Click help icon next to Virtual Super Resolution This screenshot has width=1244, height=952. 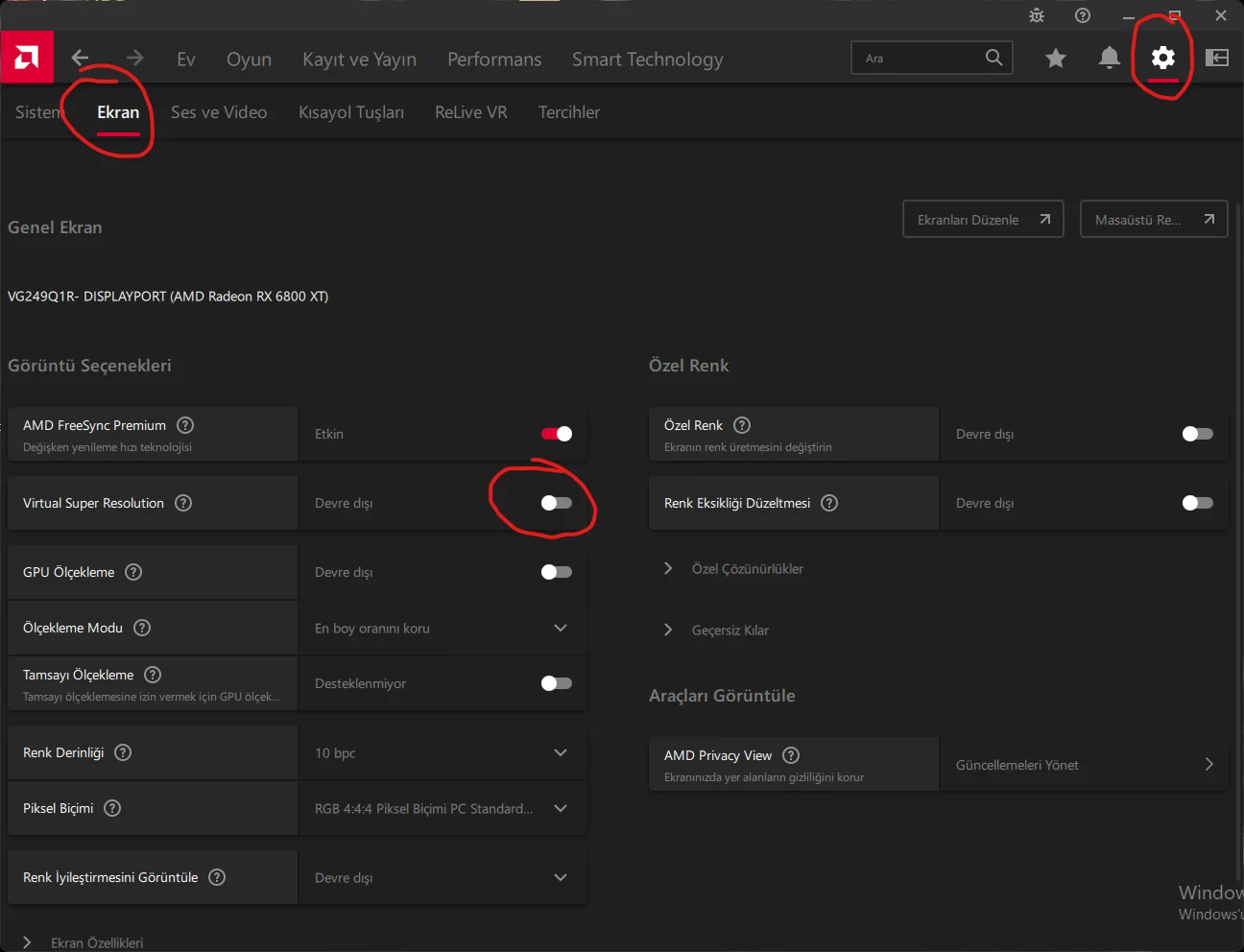[183, 503]
